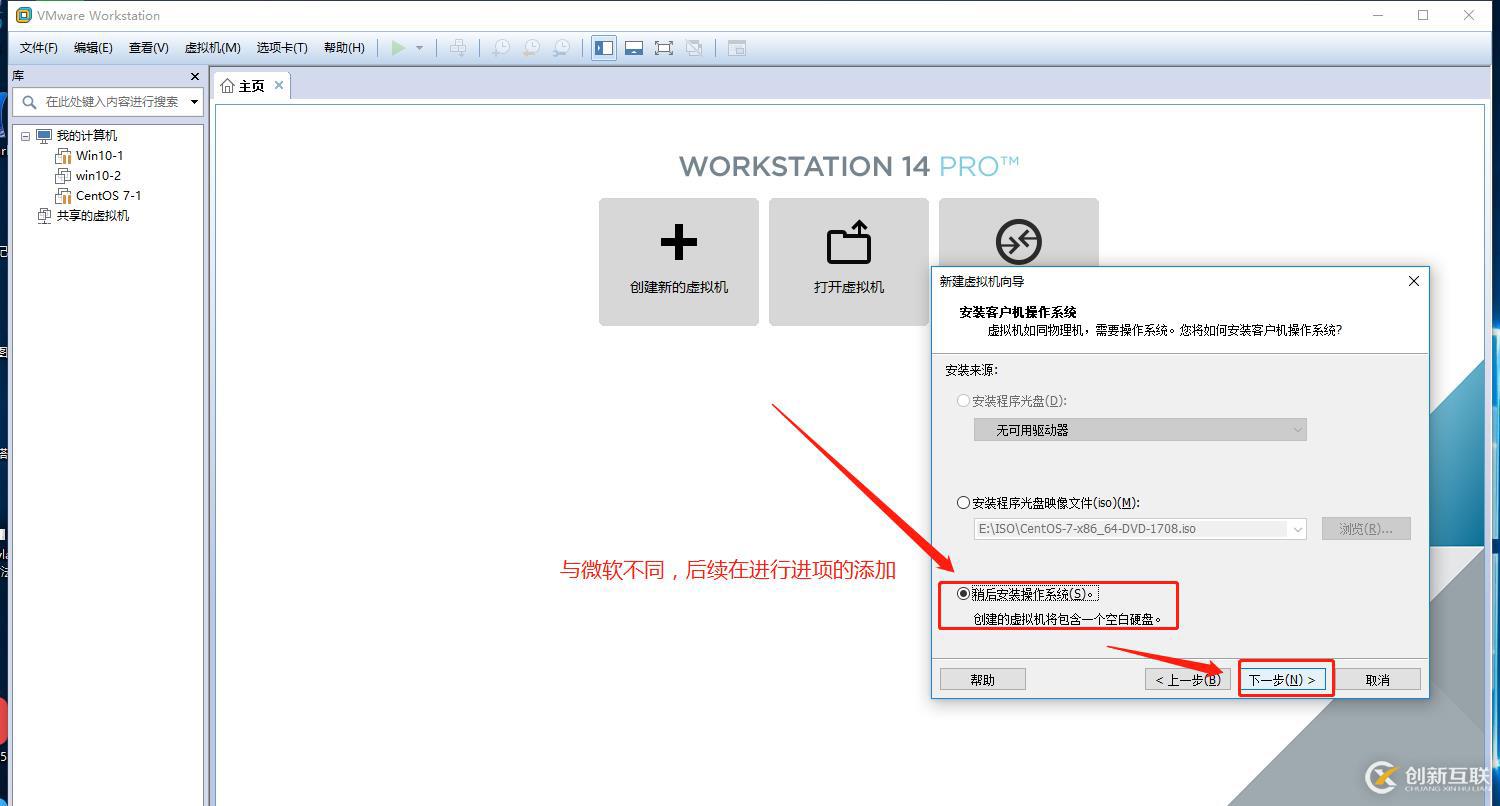Image resolution: width=1500 pixels, height=806 pixels.
Task: Maximize the VMware Workstation window
Action: tap(1423, 15)
